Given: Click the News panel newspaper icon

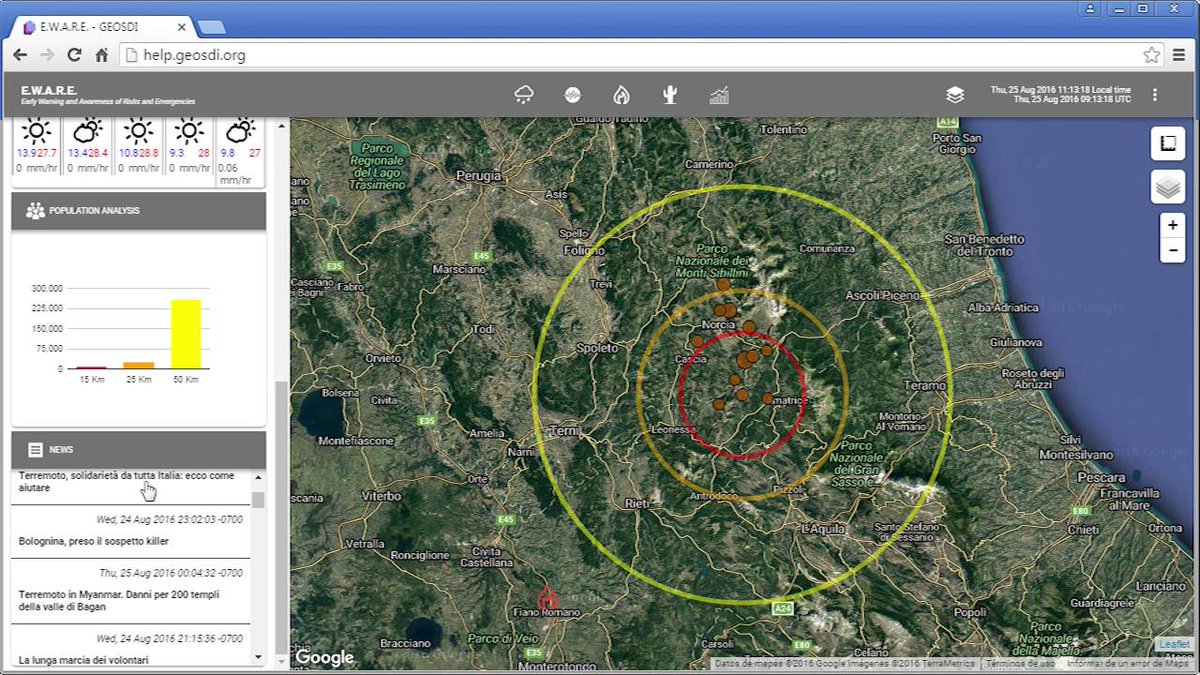Looking at the screenshot, I should pos(36,450).
